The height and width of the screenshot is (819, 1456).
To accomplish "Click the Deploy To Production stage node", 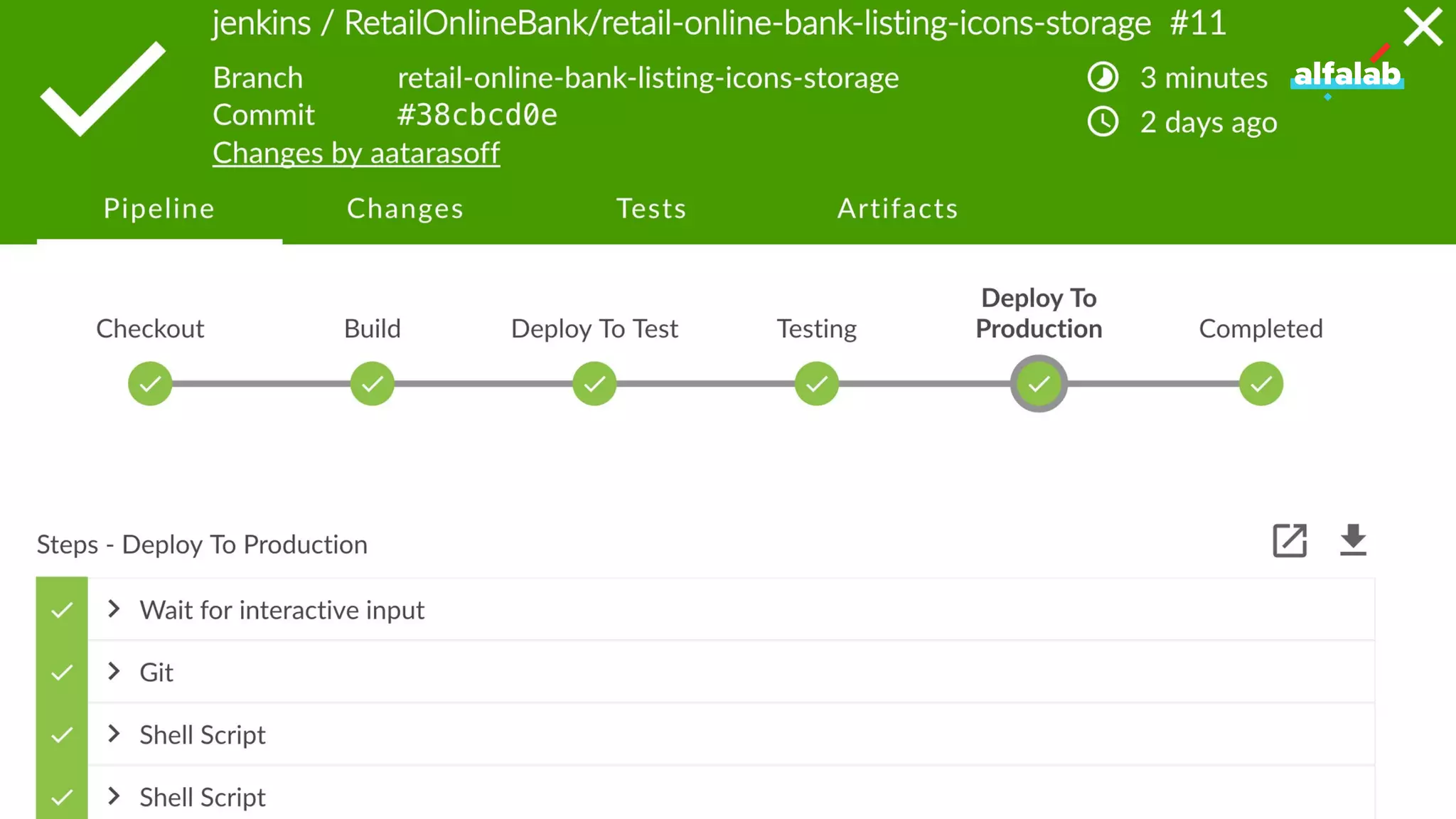I will [1039, 384].
